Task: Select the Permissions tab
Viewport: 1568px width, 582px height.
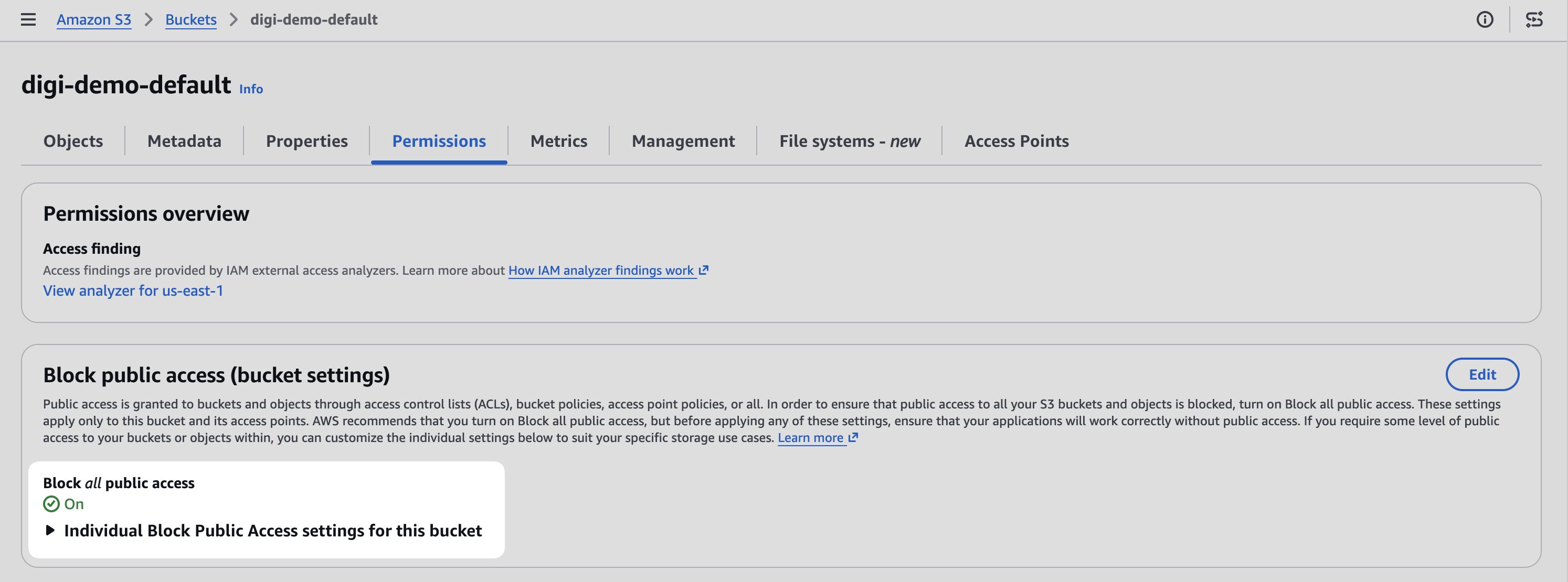Action: 439,141
